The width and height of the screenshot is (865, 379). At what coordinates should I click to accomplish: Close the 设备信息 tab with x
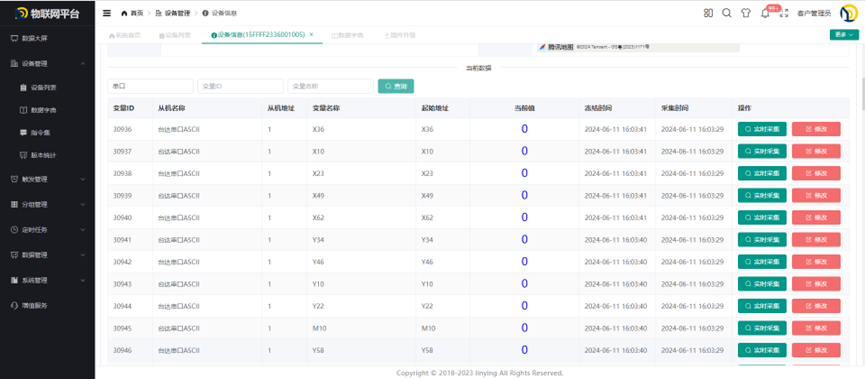point(311,34)
